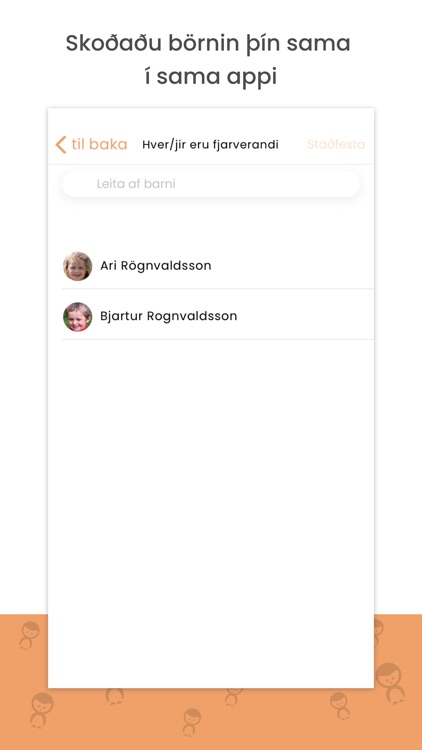Select the name Ari Rögnvaldsson
The image size is (422, 750).
pyautogui.click(x=155, y=266)
